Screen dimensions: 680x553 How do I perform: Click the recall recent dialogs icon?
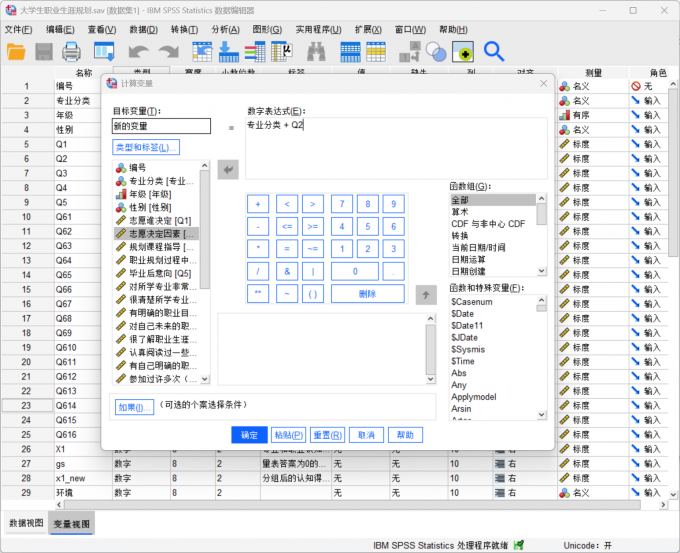[103, 51]
